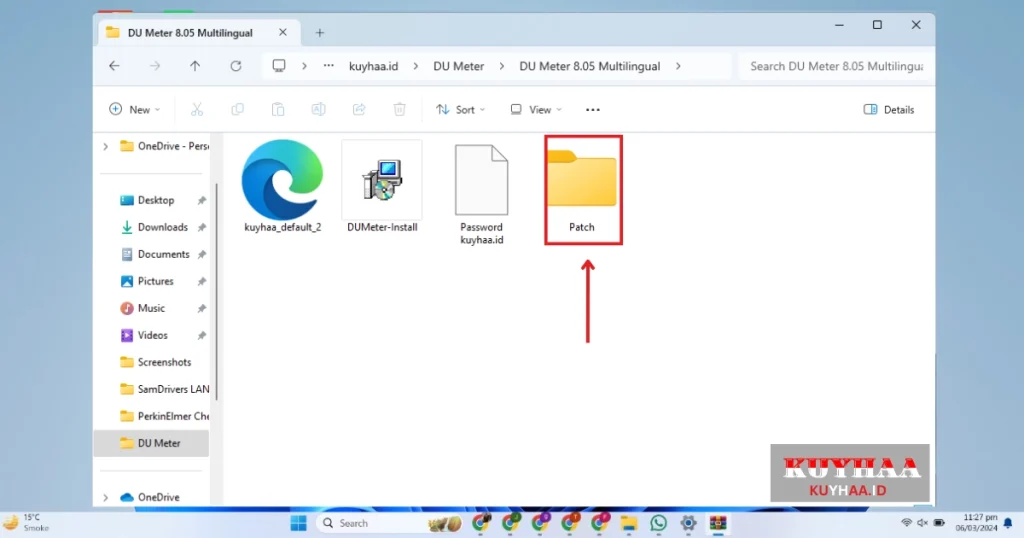Screen dimensions: 1024x538
Task: Open Desktop in the sidebar
Action: click(155, 200)
